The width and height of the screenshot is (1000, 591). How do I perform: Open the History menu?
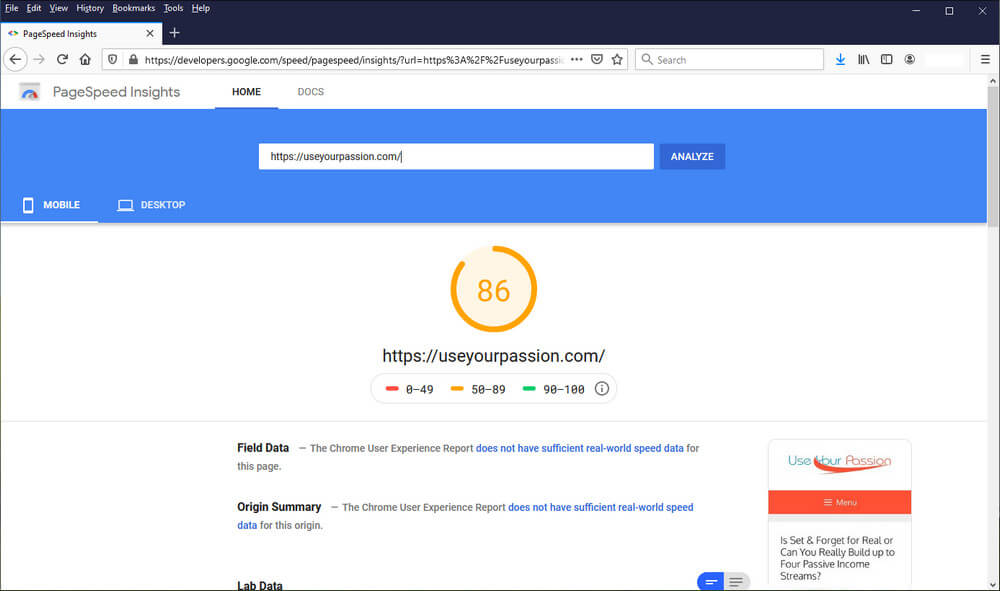pyautogui.click(x=90, y=8)
